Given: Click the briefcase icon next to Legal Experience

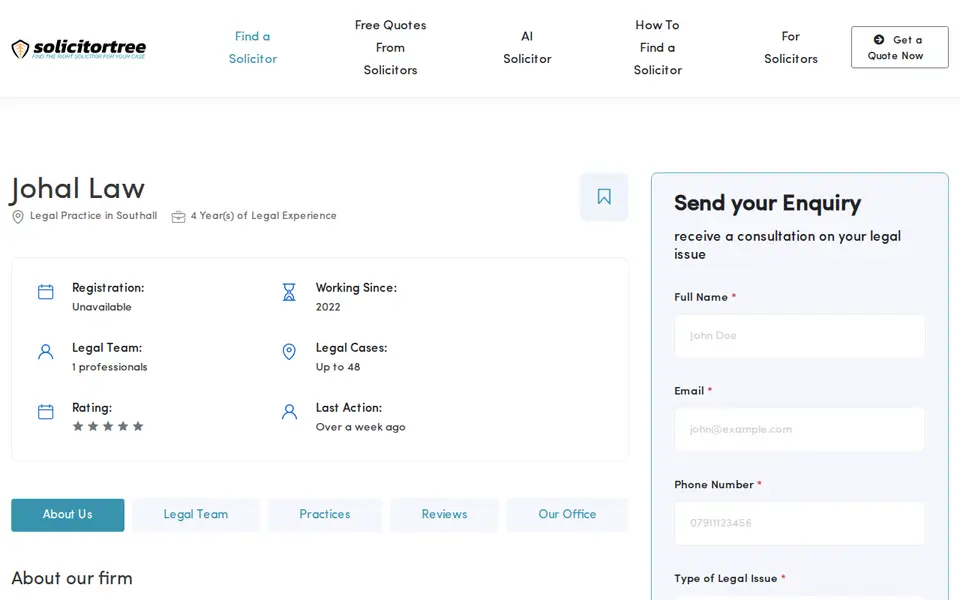Looking at the screenshot, I should pyautogui.click(x=178, y=217).
